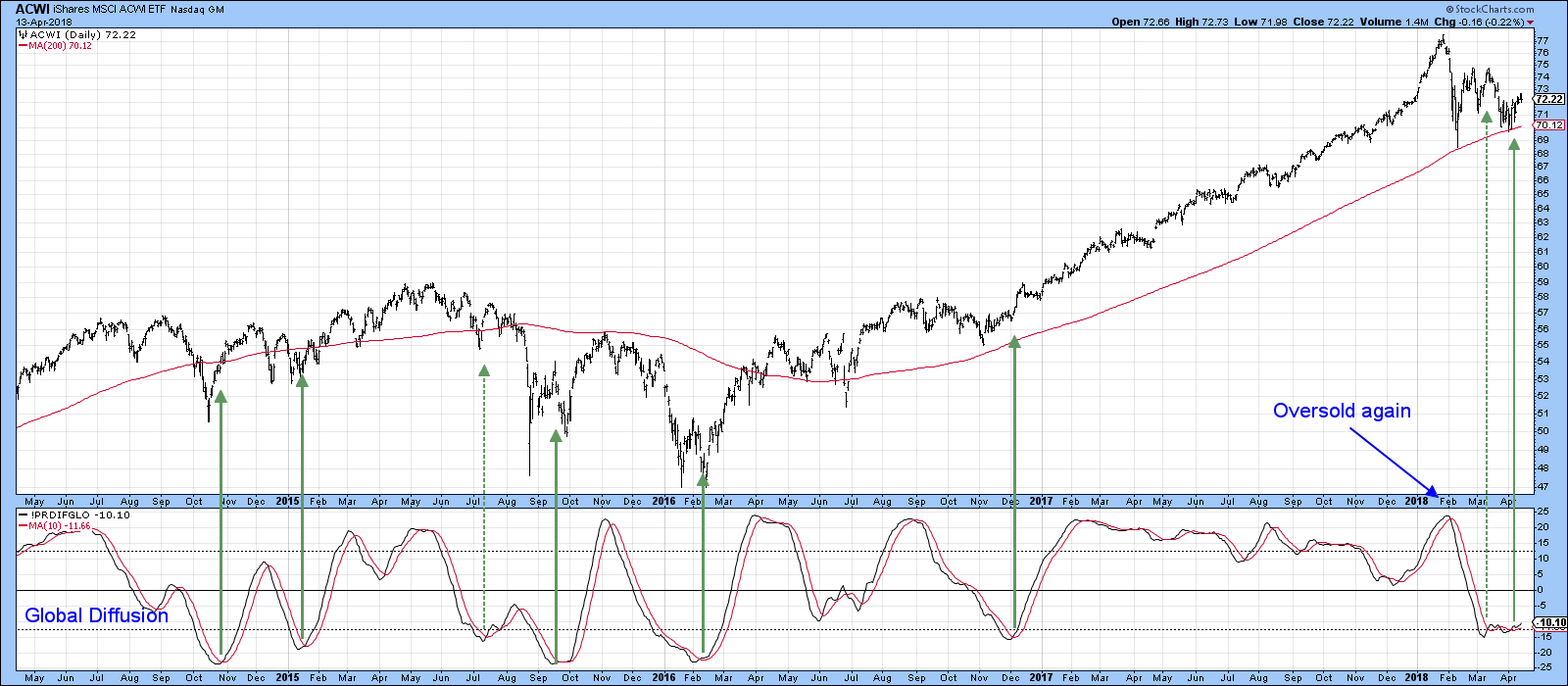Select the "iShares MSCI ACWI ETF" fund name
The image size is (1568, 686).
tap(110, 9)
